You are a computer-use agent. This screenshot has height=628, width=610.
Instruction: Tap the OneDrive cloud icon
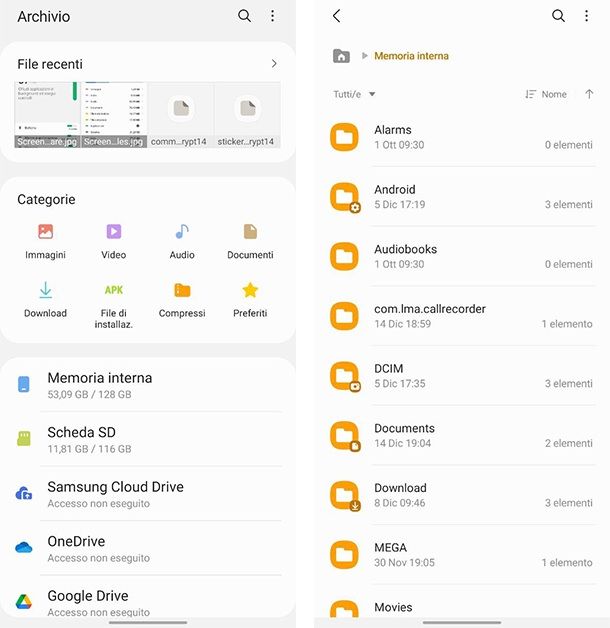click(24, 547)
